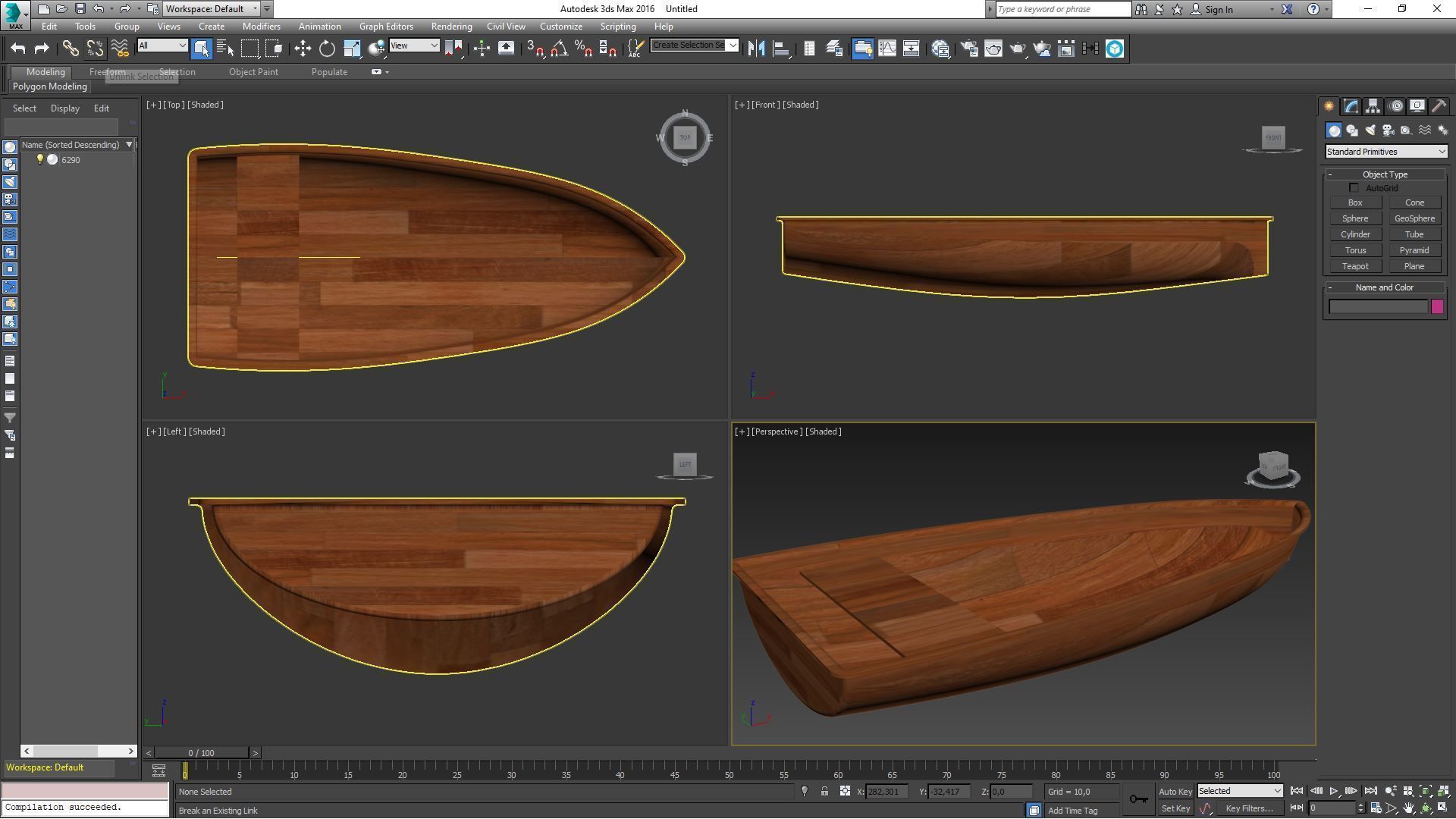Click the Edit Named Selection Sets icon
The image size is (1456, 819).
(x=635, y=49)
